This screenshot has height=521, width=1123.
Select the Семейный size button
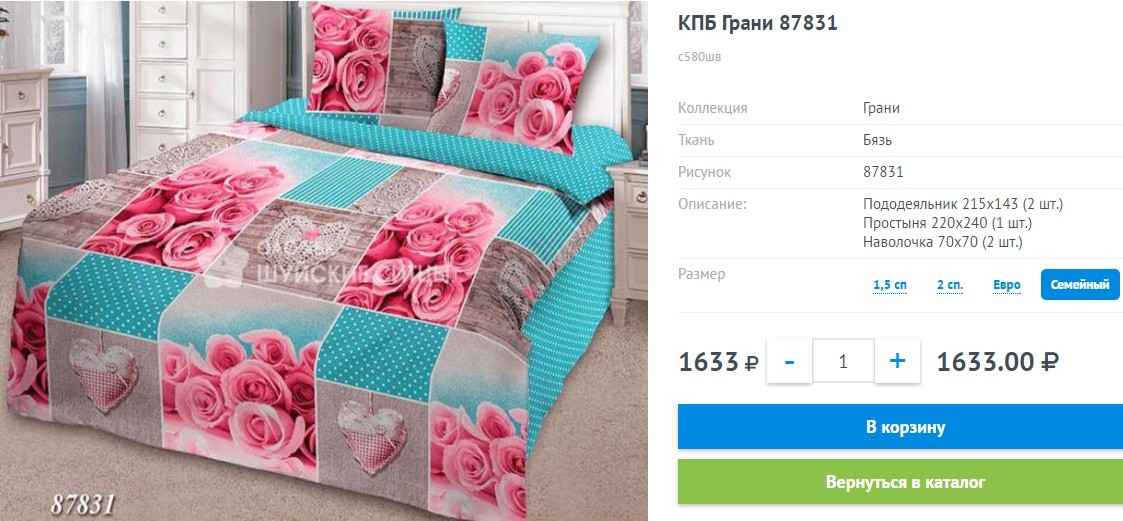pyautogui.click(x=1079, y=285)
